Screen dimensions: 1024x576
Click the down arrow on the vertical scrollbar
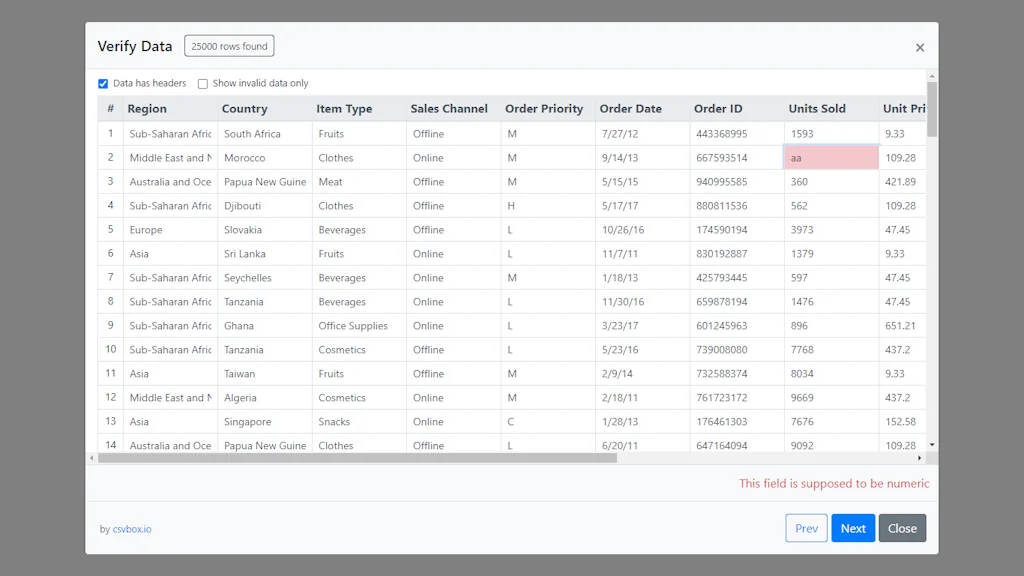coord(932,444)
